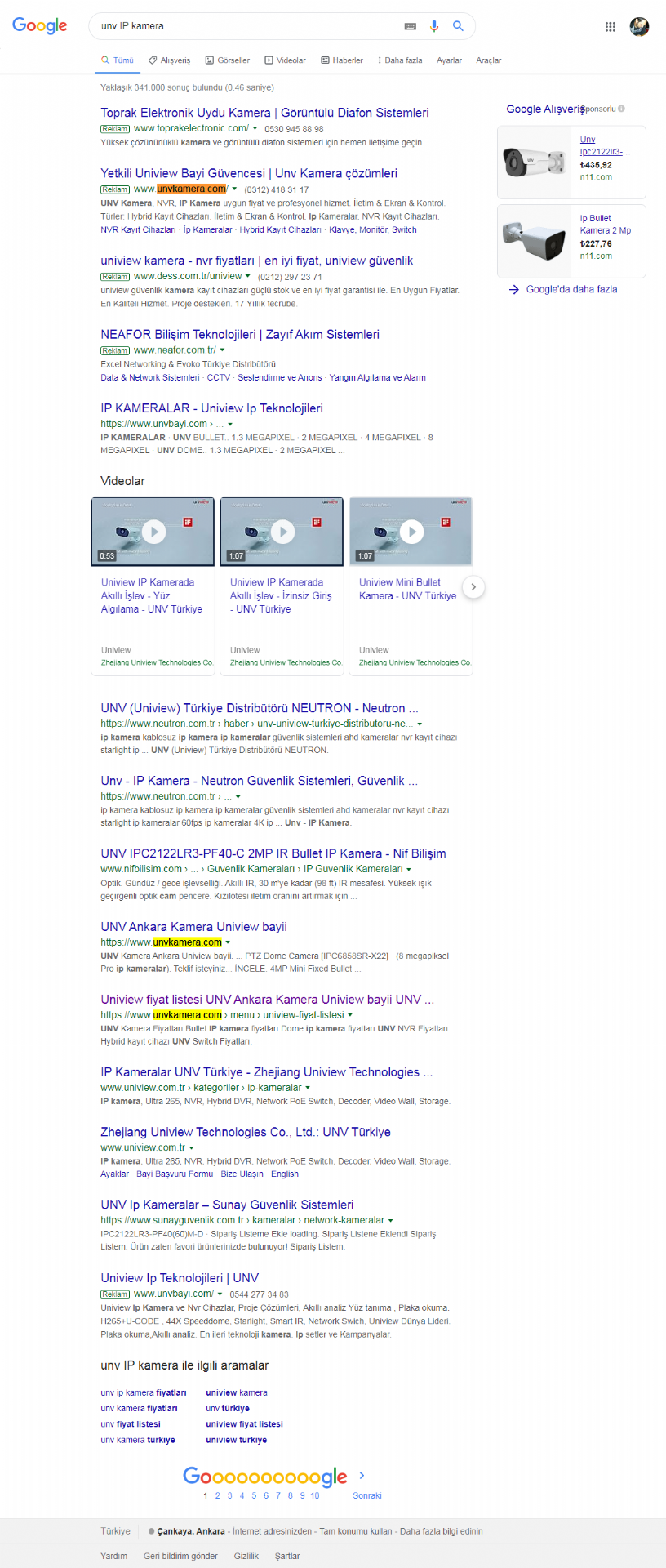This screenshot has width=666, height=1568.
Task: Go to results page 10
Action: (315, 1495)
